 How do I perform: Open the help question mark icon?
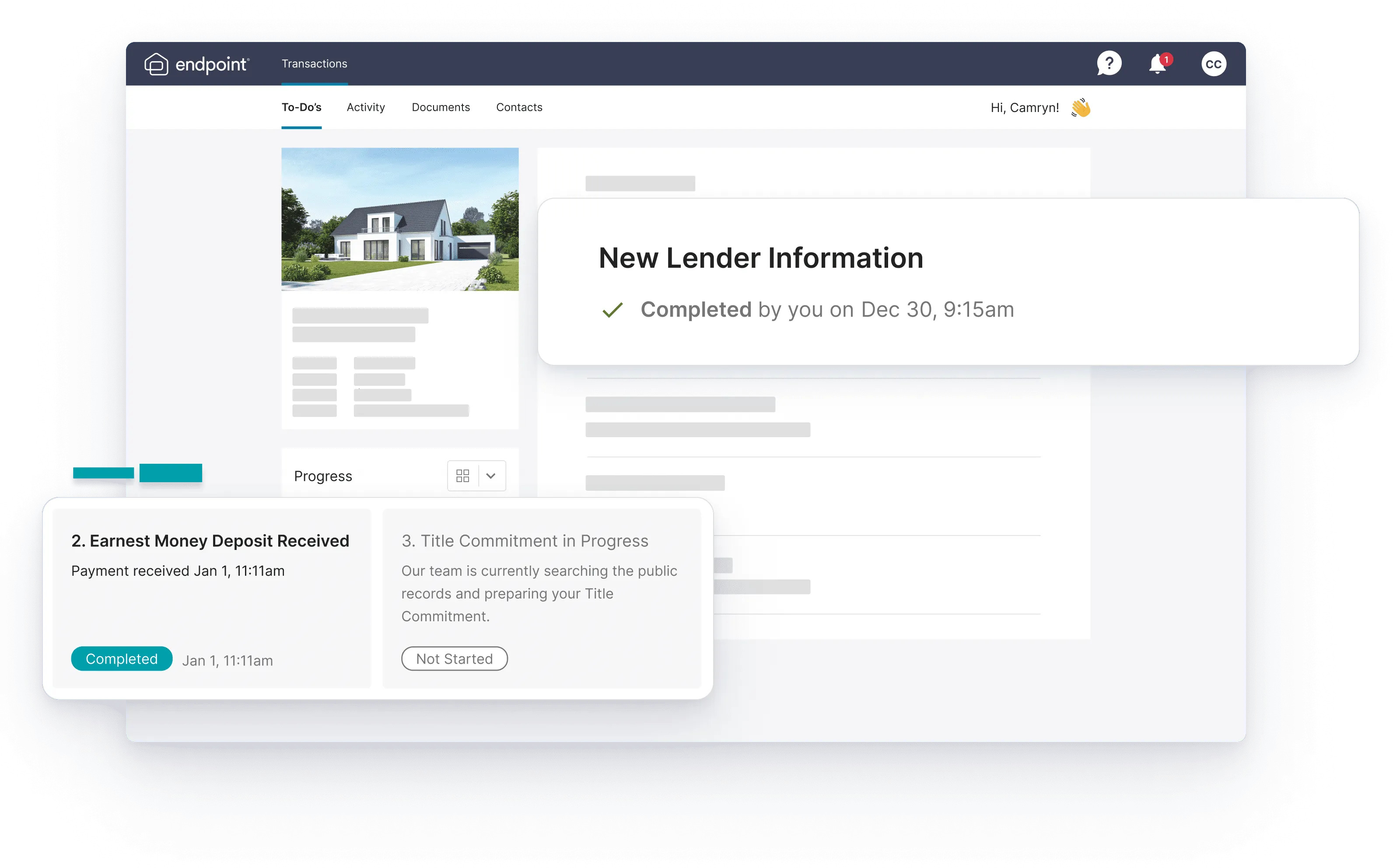1109,63
